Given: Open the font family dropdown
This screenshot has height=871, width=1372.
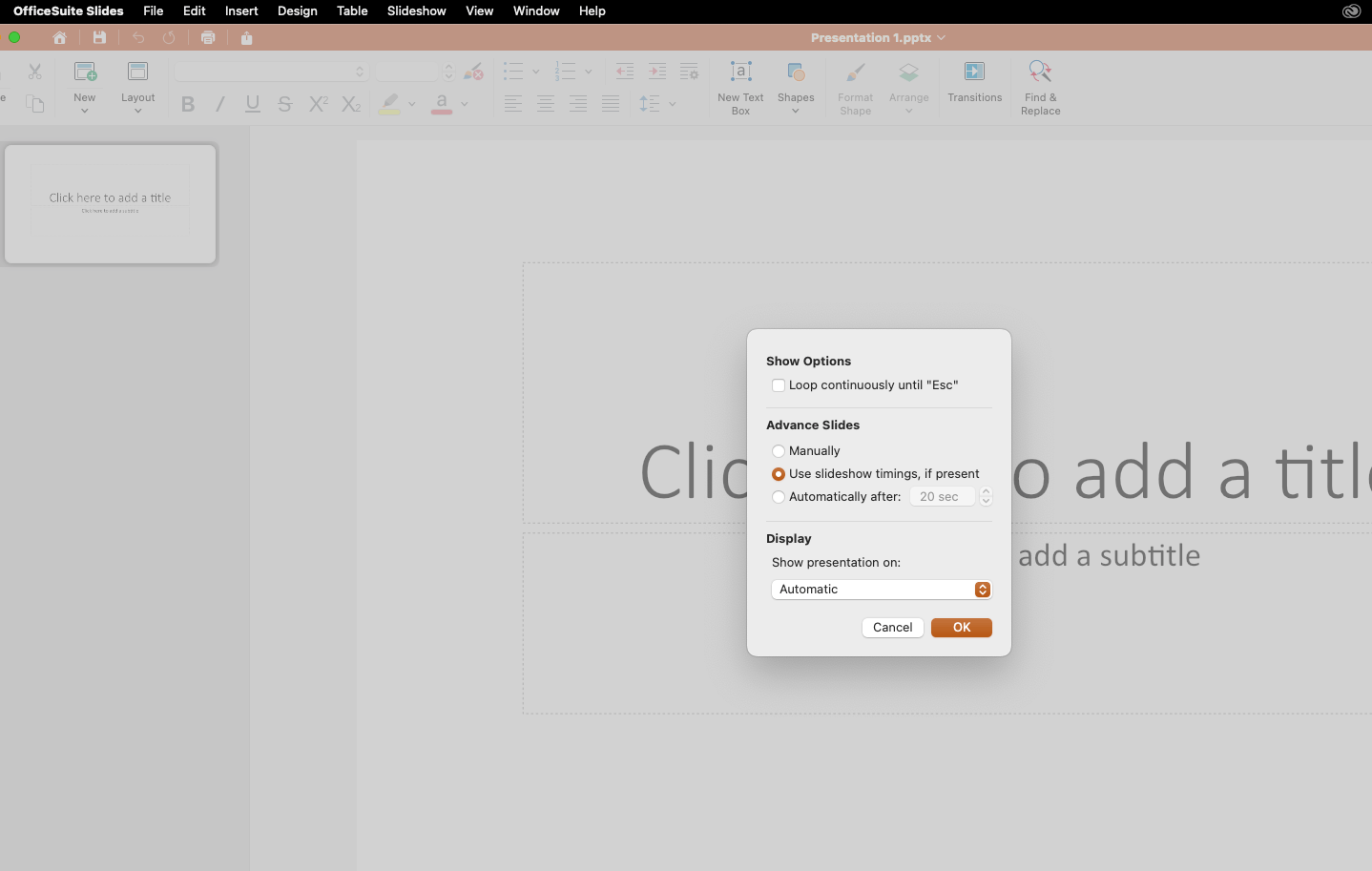Looking at the screenshot, I should (270, 71).
